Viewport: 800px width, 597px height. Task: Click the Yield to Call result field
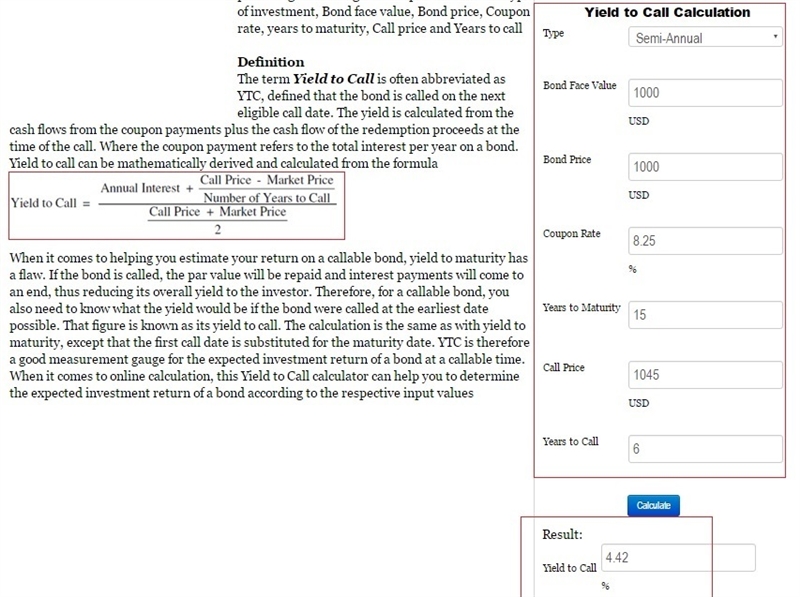(678, 558)
